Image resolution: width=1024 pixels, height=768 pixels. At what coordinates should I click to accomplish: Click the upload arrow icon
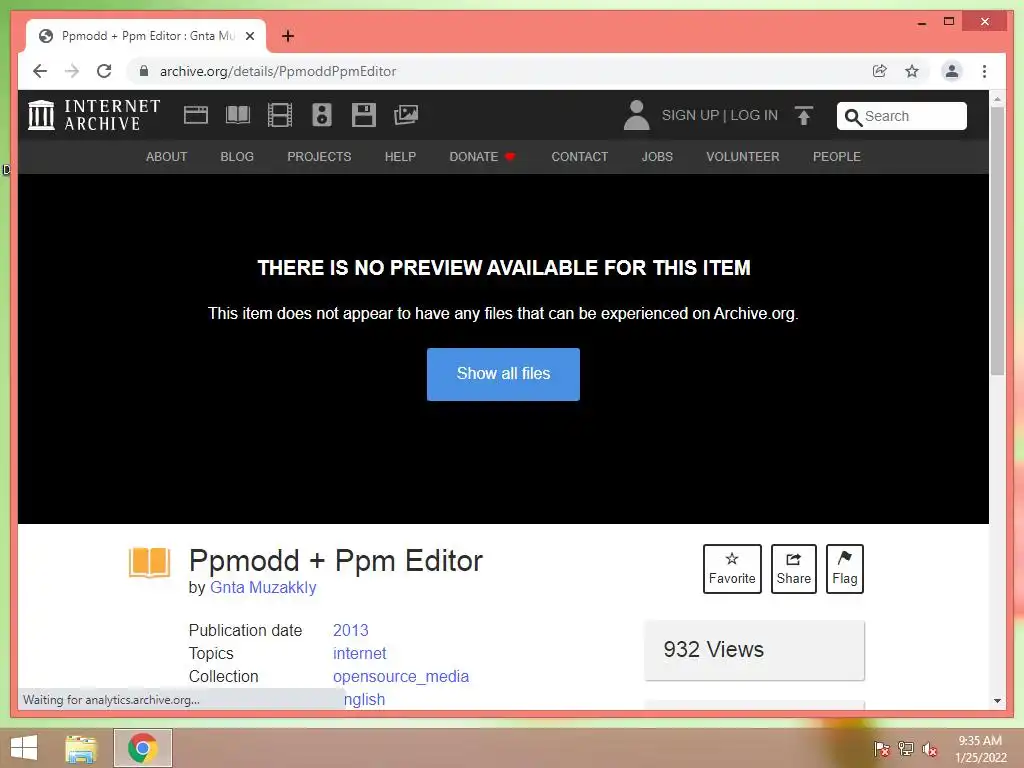pos(804,116)
